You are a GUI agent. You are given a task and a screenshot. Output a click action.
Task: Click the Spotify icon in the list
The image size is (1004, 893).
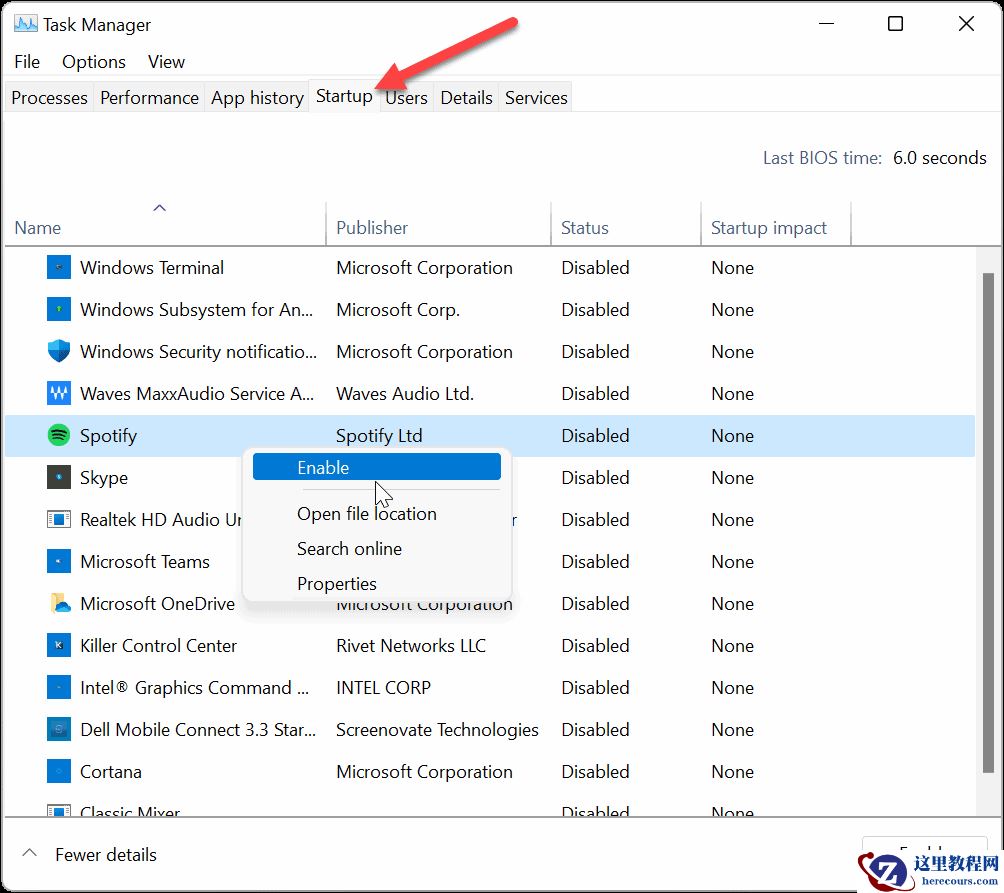pyautogui.click(x=59, y=435)
